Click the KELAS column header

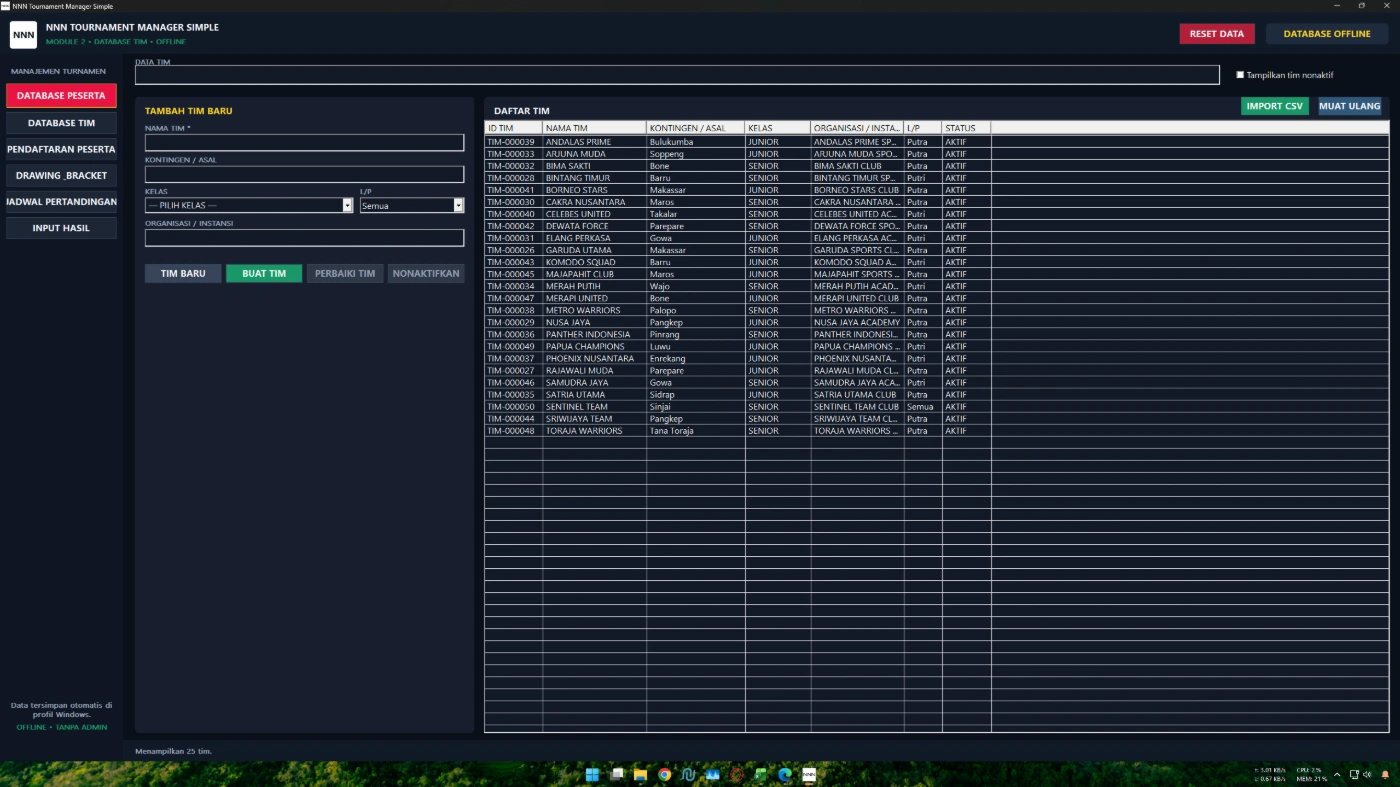coord(778,128)
